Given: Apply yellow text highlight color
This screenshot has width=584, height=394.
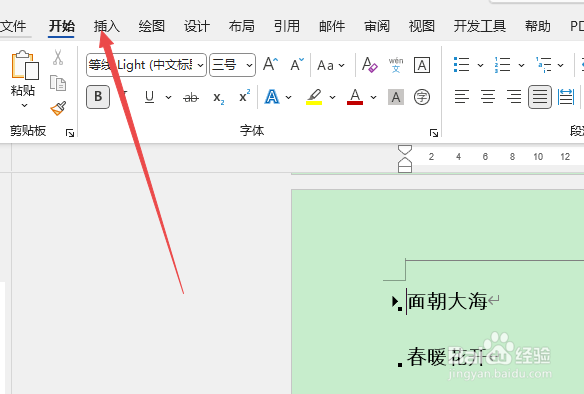Looking at the screenshot, I should (314, 97).
